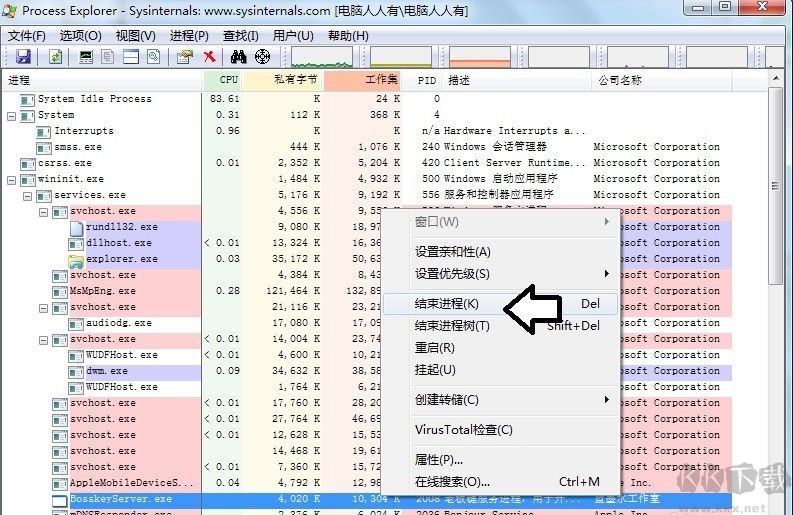Select 设置亲和性(A) from context menu
Image resolution: width=793 pixels, height=515 pixels.
[x=500, y=252]
